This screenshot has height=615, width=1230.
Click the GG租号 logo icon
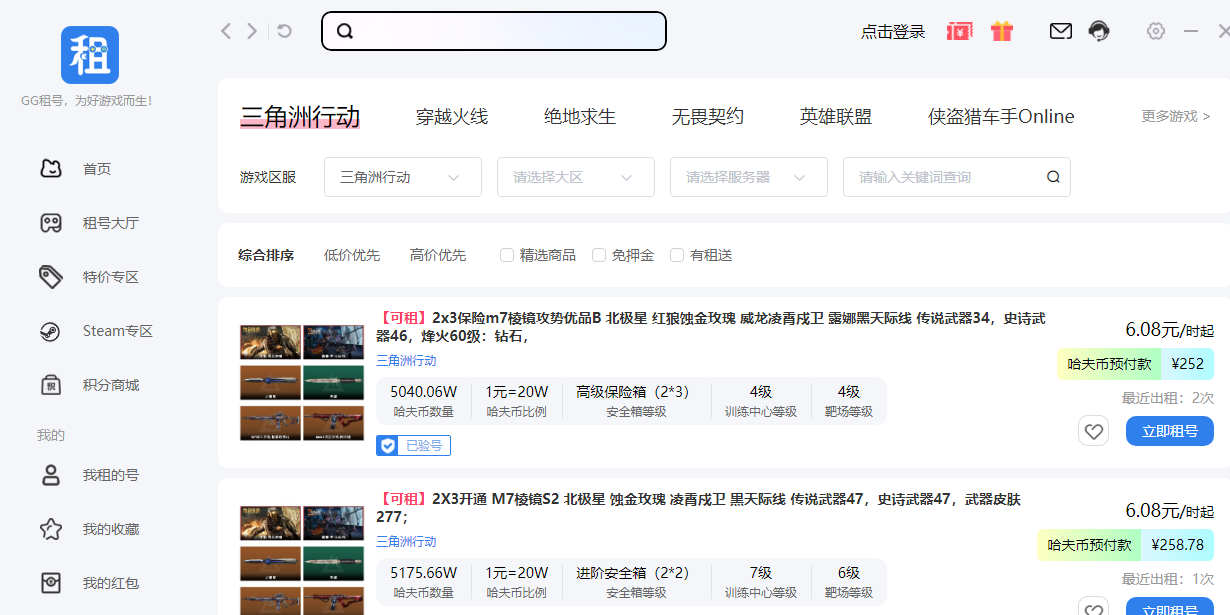click(90, 55)
